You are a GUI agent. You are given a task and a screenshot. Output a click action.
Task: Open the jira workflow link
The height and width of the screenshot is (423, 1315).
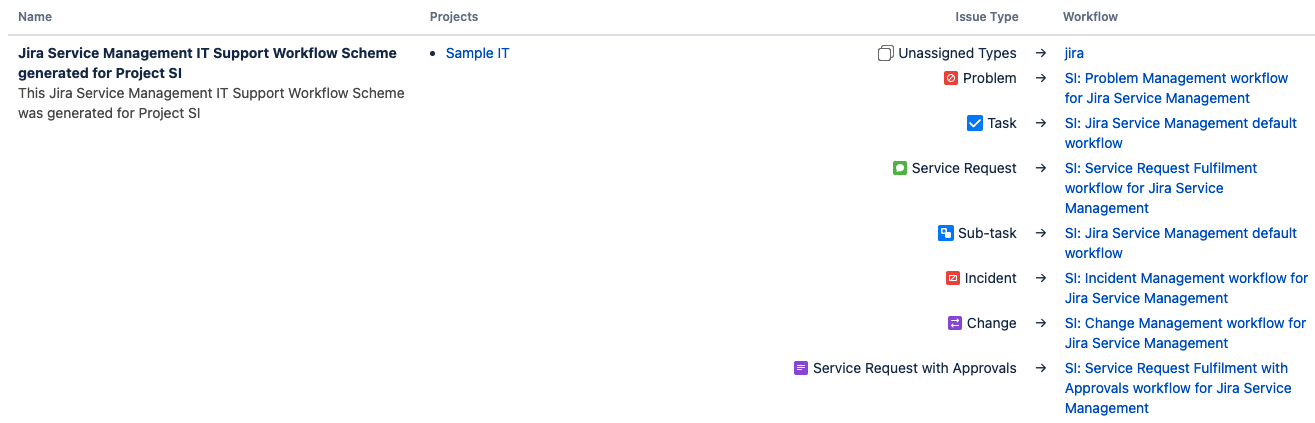1074,53
